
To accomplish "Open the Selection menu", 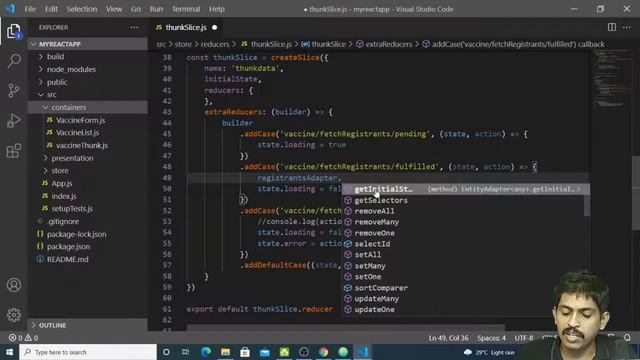I will point(82,9).
